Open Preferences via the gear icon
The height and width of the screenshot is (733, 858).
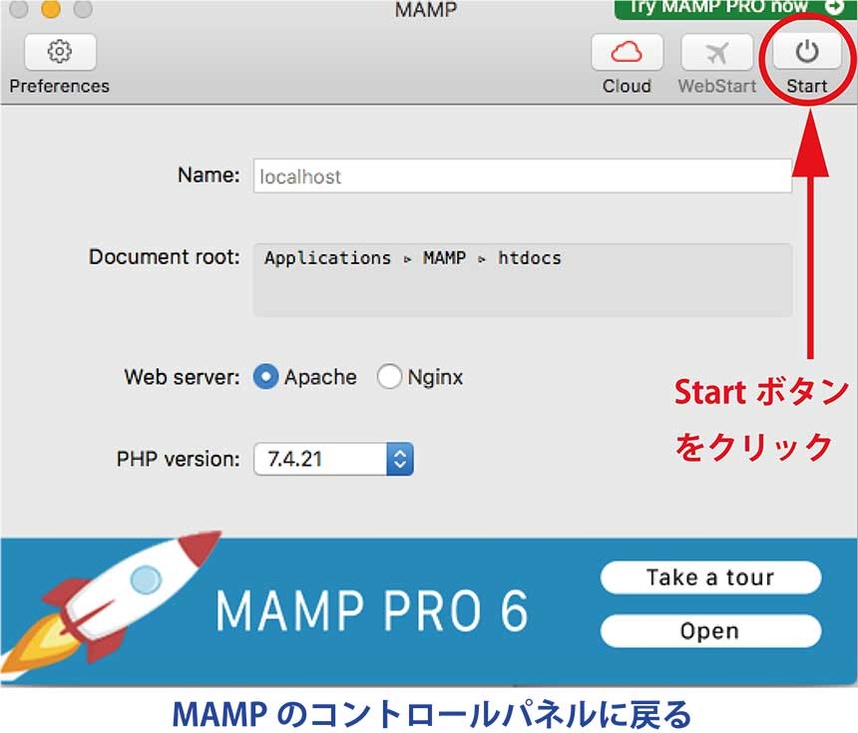pyautogui.click(x=60, y=52)
